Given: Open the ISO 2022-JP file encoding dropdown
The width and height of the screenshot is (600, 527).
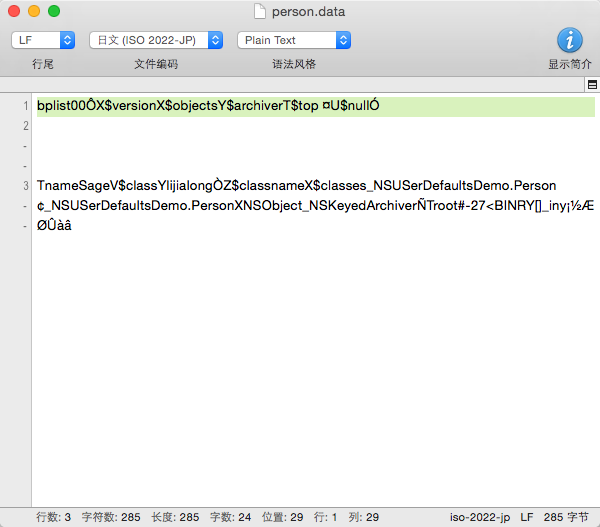Looking at the screenshot, I should pyautogui.click(x=156, y=40).
